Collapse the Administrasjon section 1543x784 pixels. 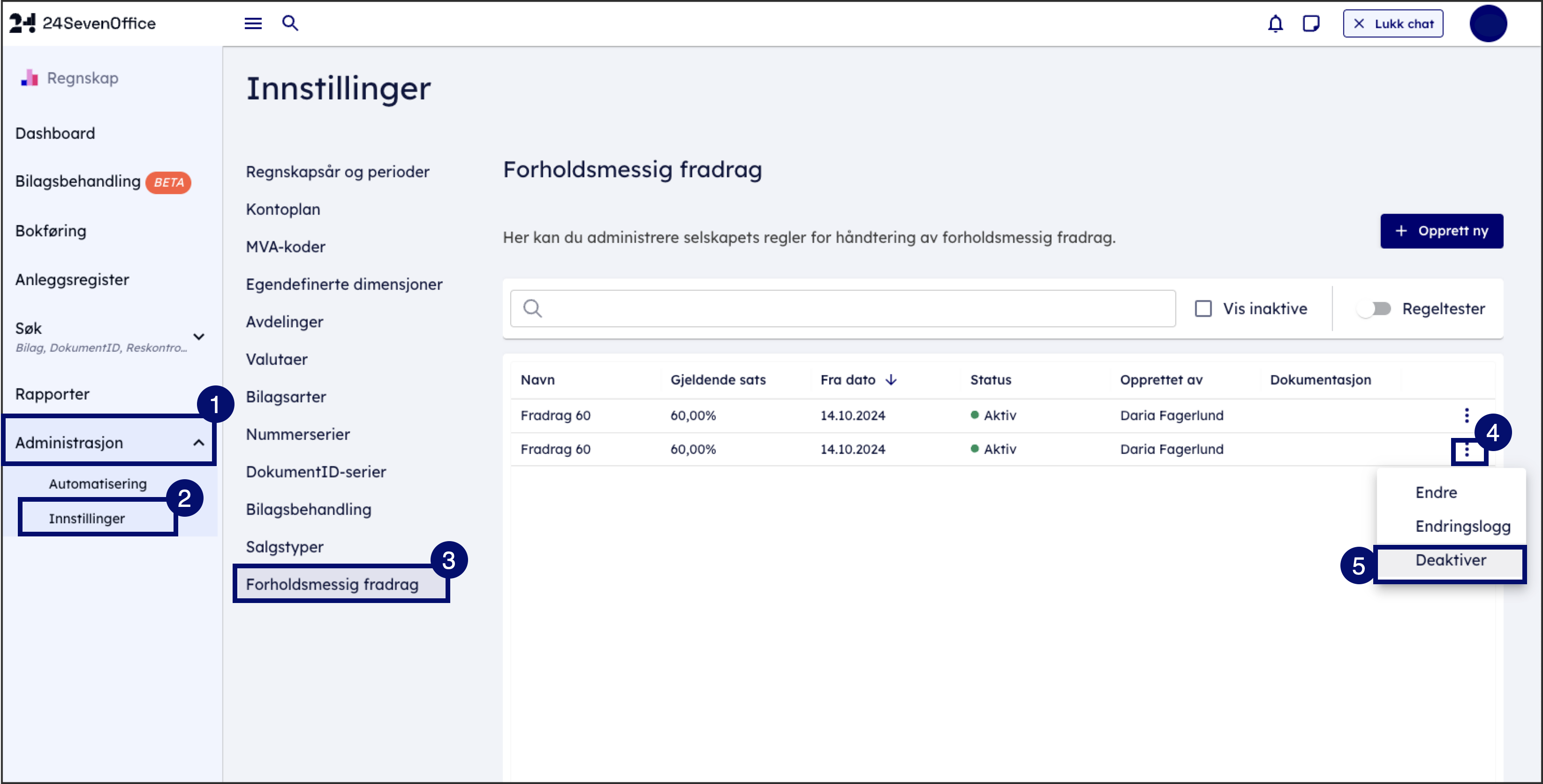(x=198, y=443)
